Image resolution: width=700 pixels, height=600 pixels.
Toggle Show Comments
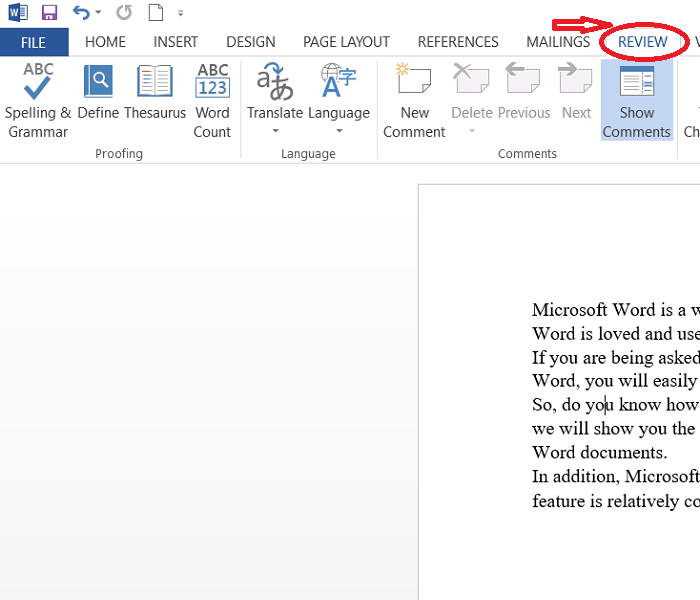[637, 101]
